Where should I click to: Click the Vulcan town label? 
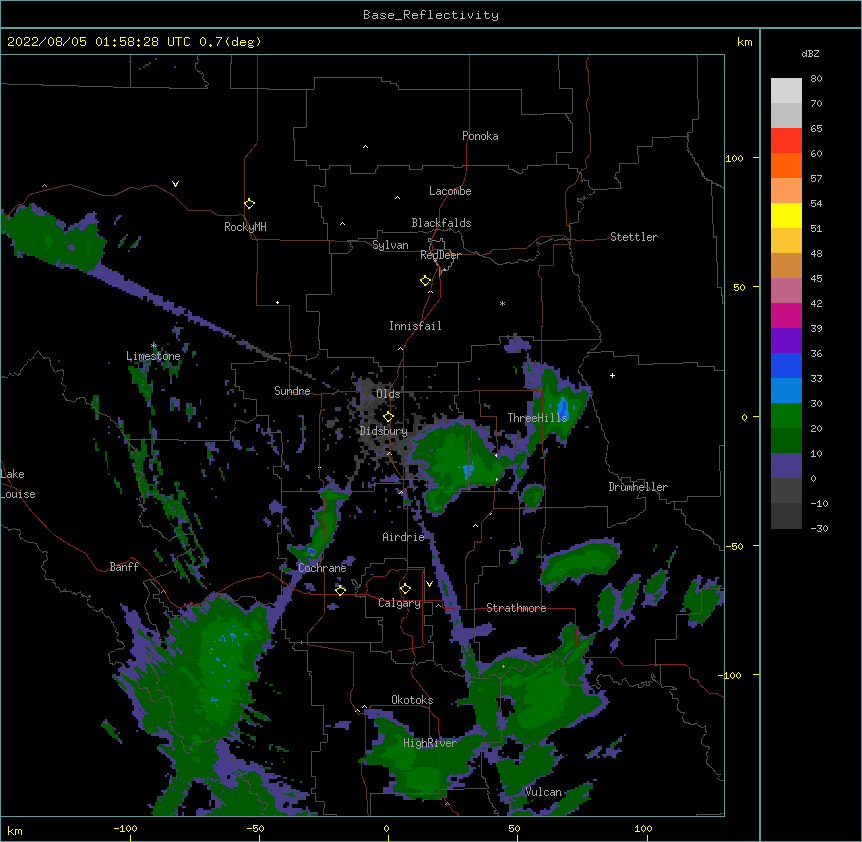point(543,792)
